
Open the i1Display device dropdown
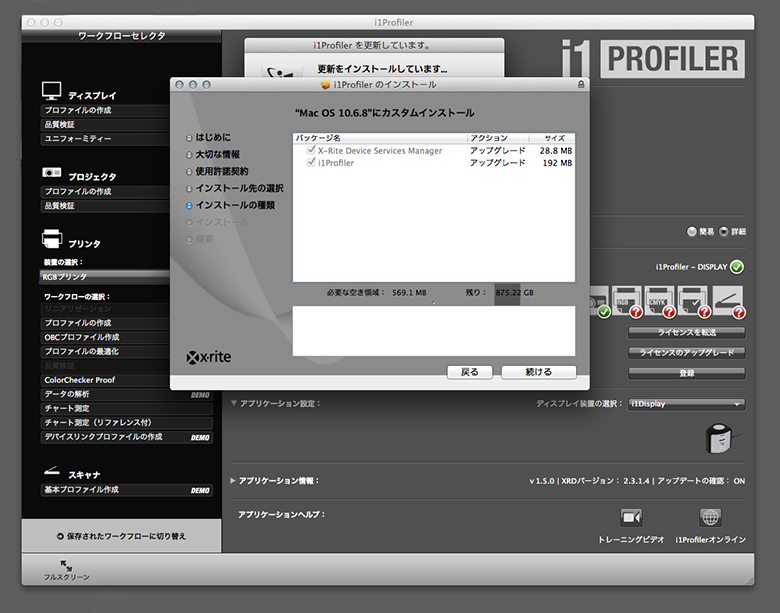pos(686,404)
